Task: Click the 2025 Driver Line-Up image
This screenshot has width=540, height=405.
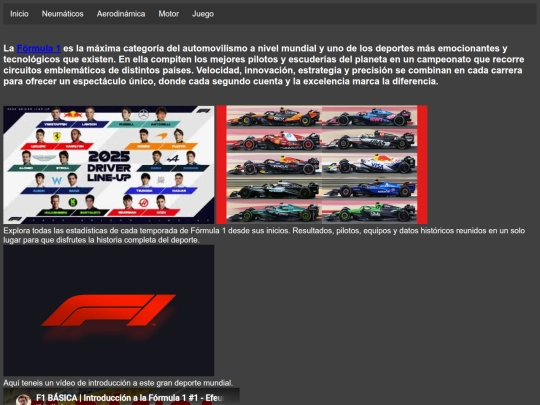Action: tap(109, 165)
